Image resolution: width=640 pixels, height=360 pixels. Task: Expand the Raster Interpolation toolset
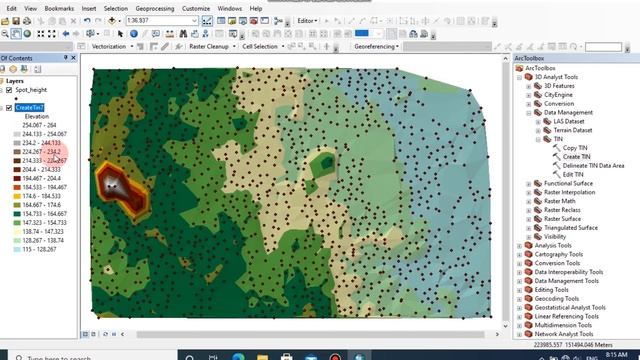(x=529, y=193)
